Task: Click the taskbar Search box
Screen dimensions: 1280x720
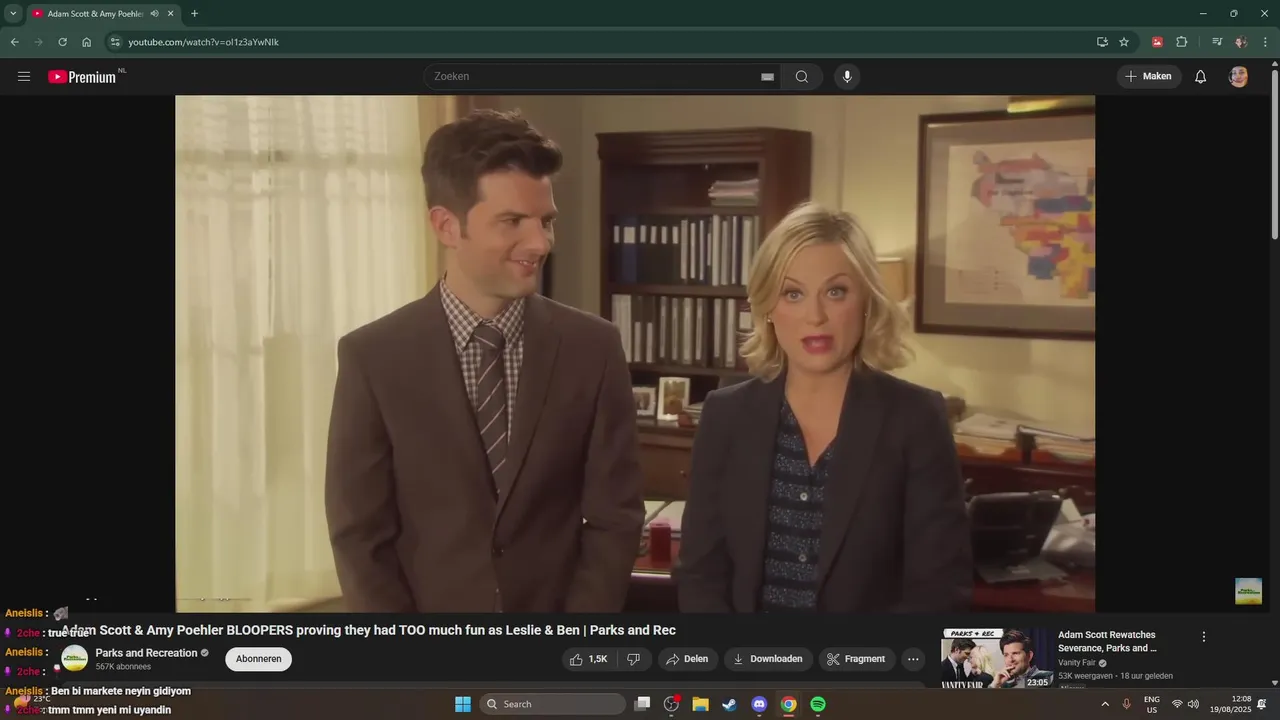Action: [x=552, y=704]
